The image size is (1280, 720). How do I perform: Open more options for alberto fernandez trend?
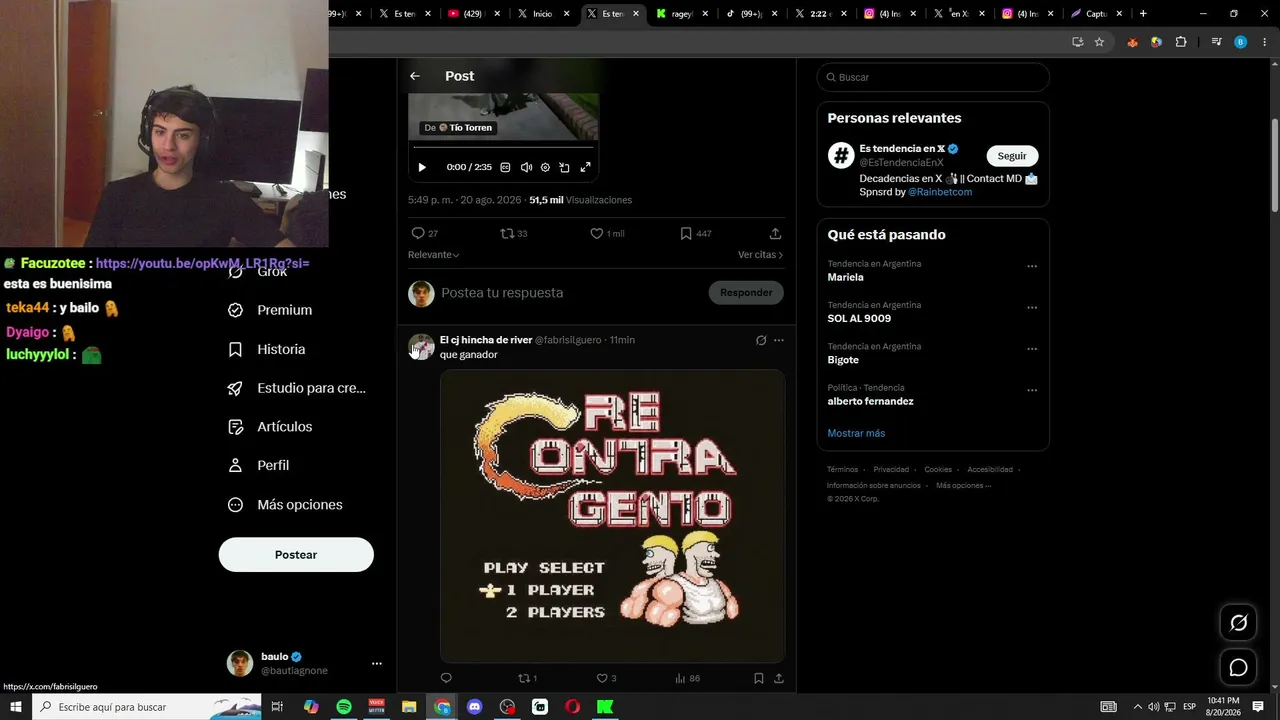1032,390
